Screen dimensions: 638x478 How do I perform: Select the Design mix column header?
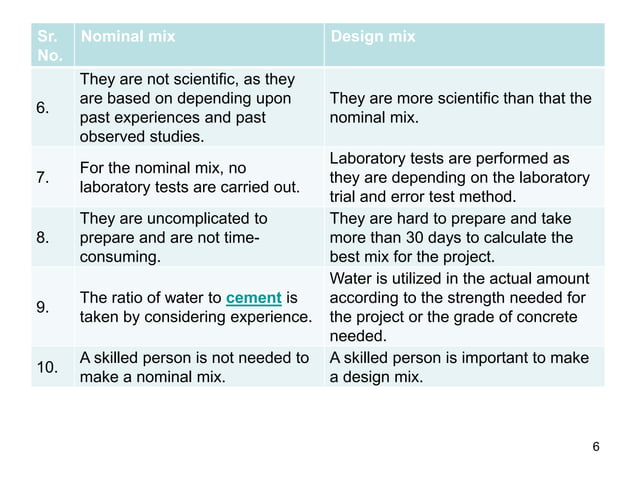(x=373, y=37)
